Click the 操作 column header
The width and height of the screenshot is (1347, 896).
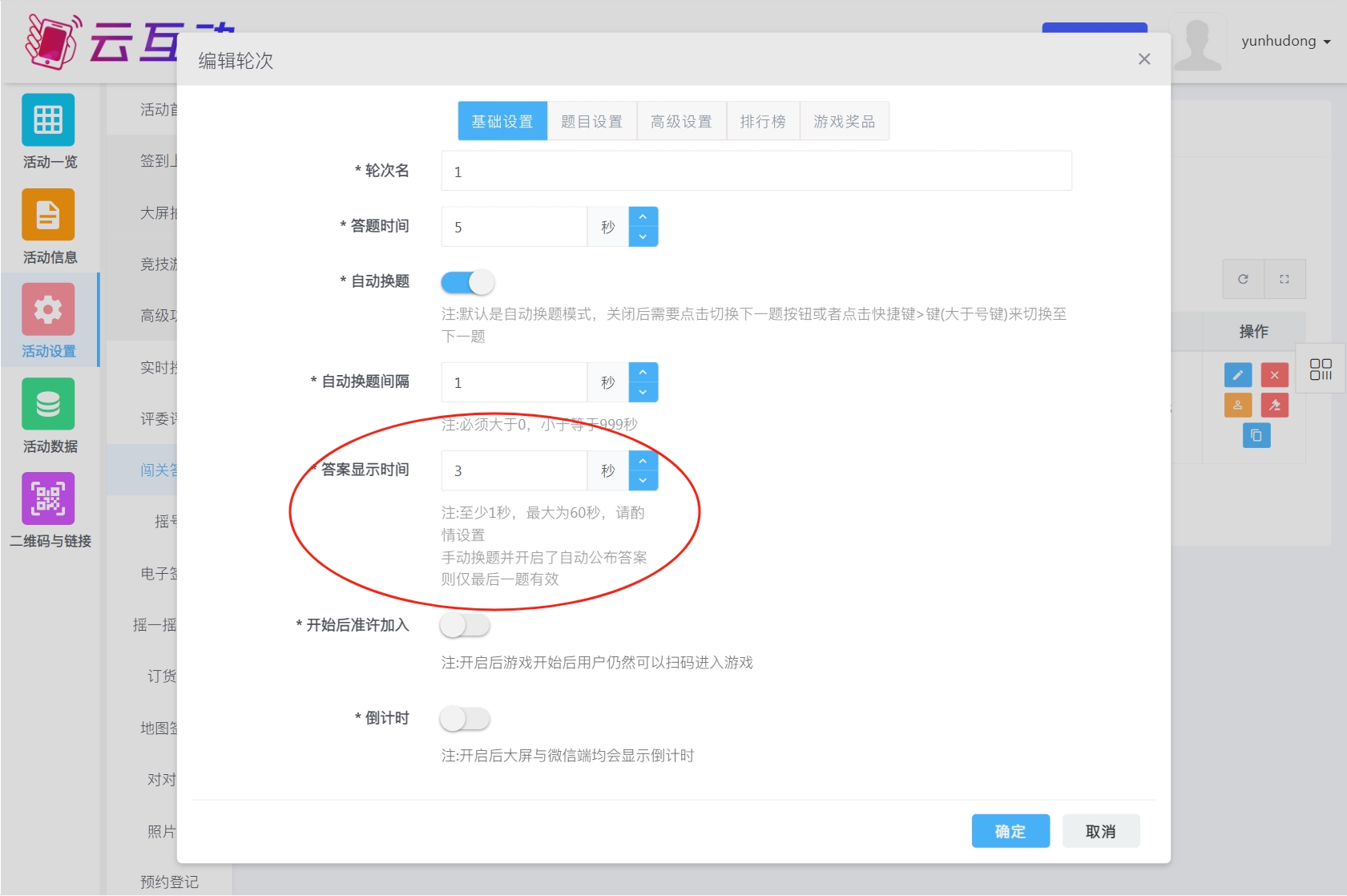(1254, 331)
